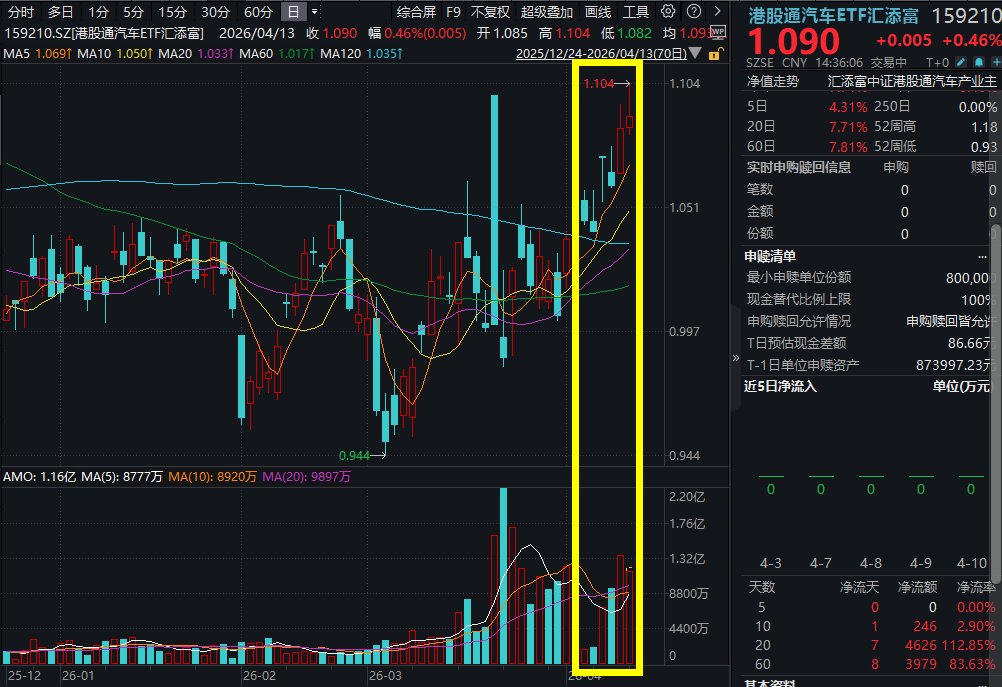
Task: Toggle the date range lock icon
Action: (716, 53)
